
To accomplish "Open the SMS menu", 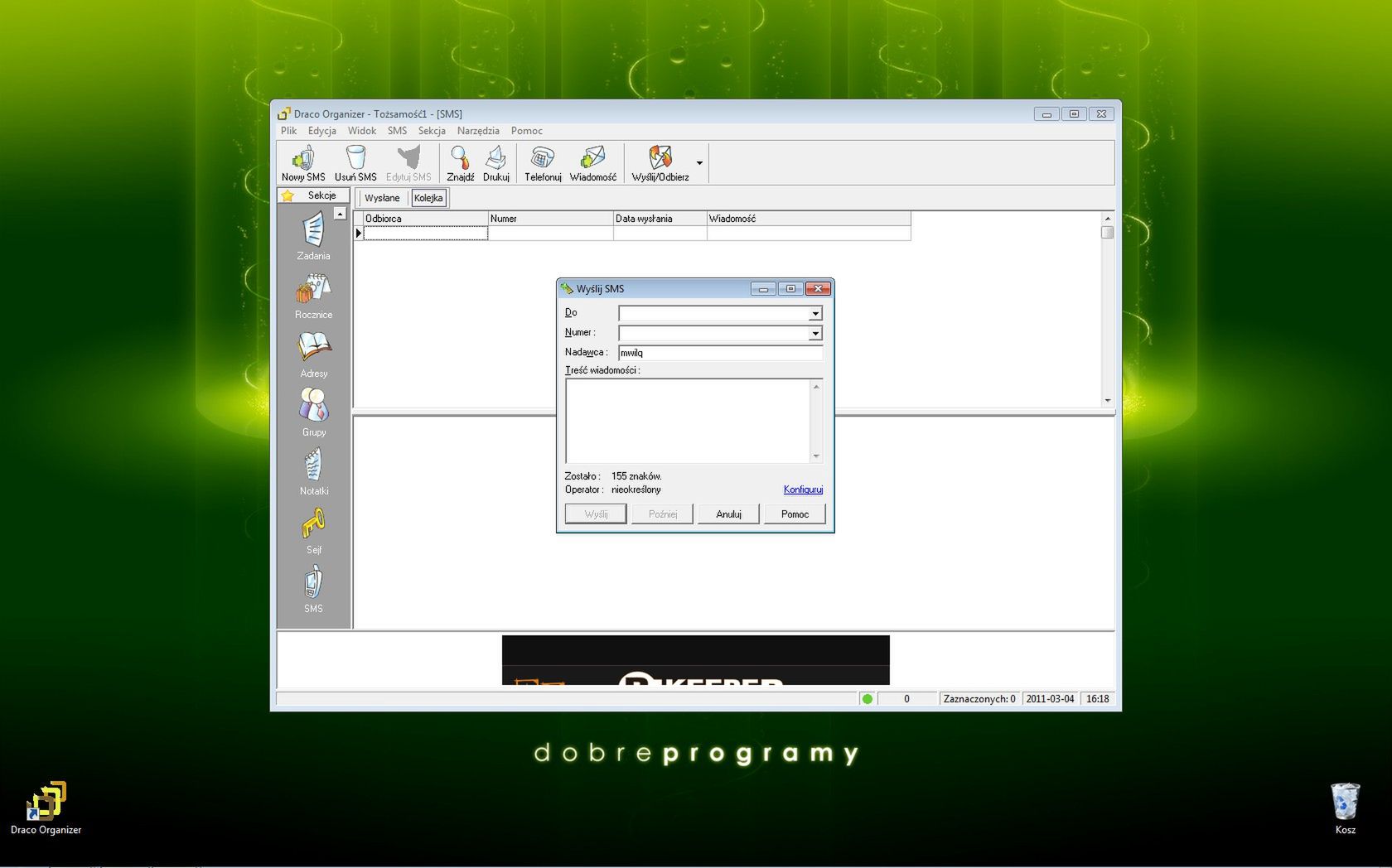I will click(x=397, y=131).
